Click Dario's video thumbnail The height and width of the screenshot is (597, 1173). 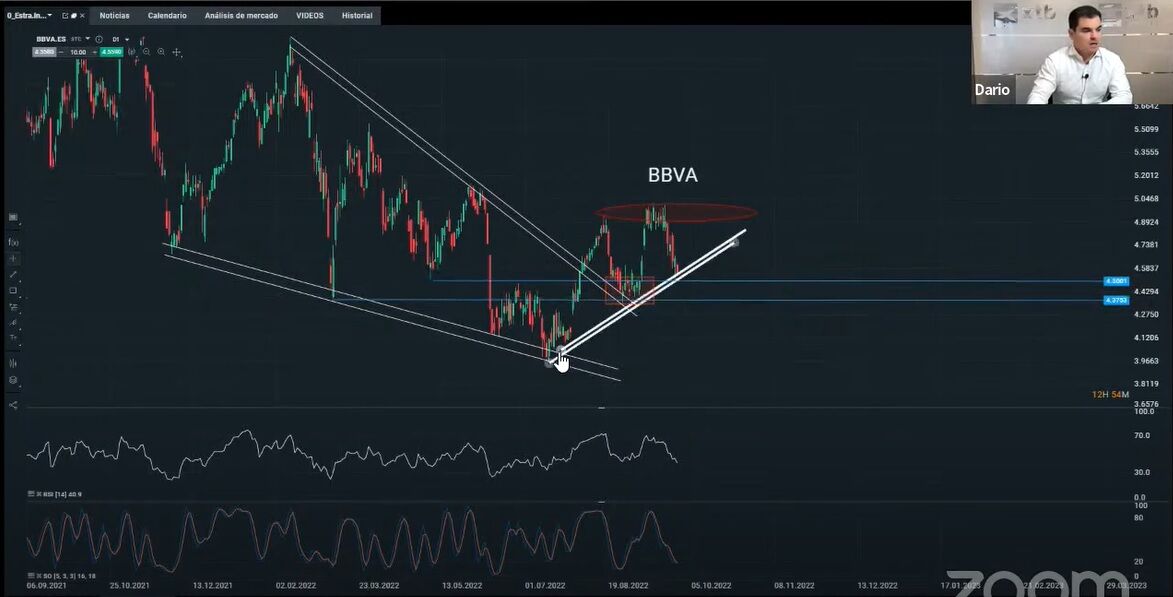click(1072, 52)
